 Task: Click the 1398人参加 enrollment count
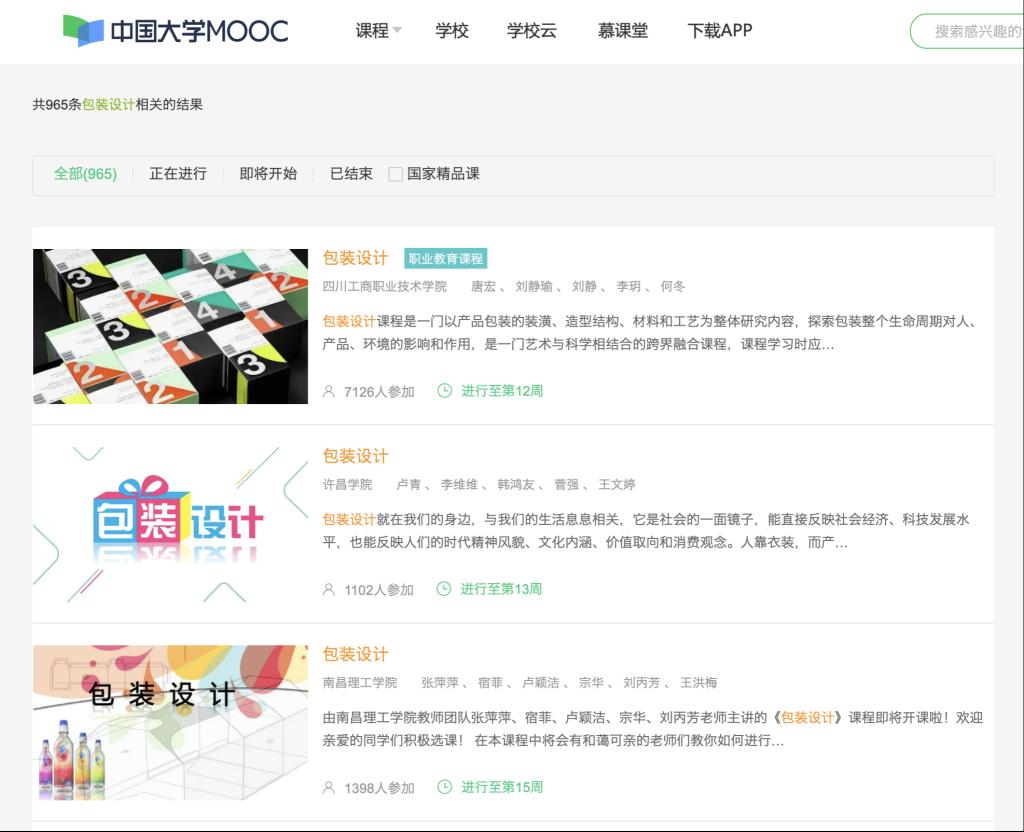(379, 788)
